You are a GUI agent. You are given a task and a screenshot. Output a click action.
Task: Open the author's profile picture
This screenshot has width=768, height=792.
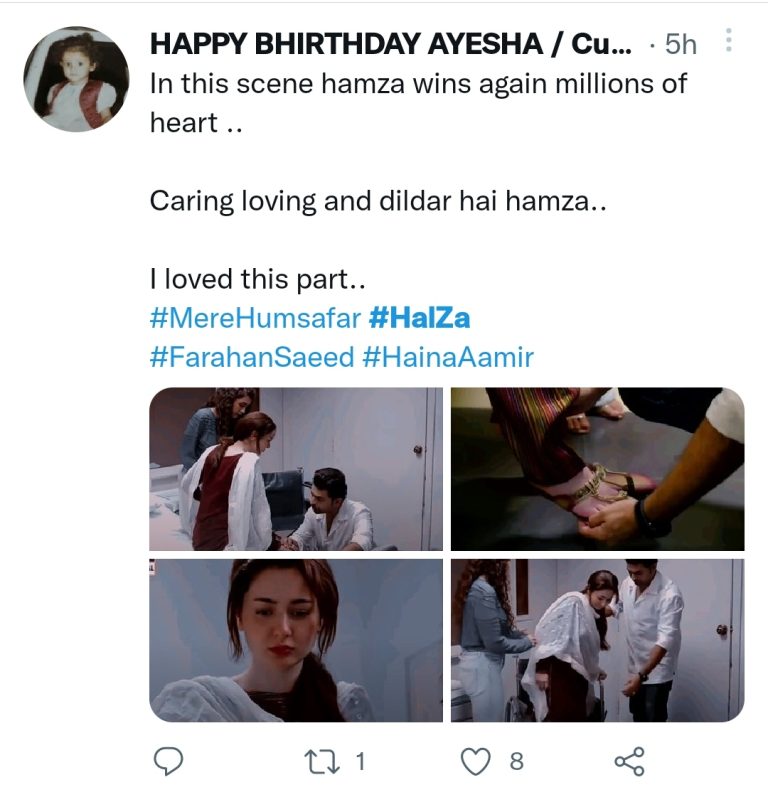[x=76, y=80]
